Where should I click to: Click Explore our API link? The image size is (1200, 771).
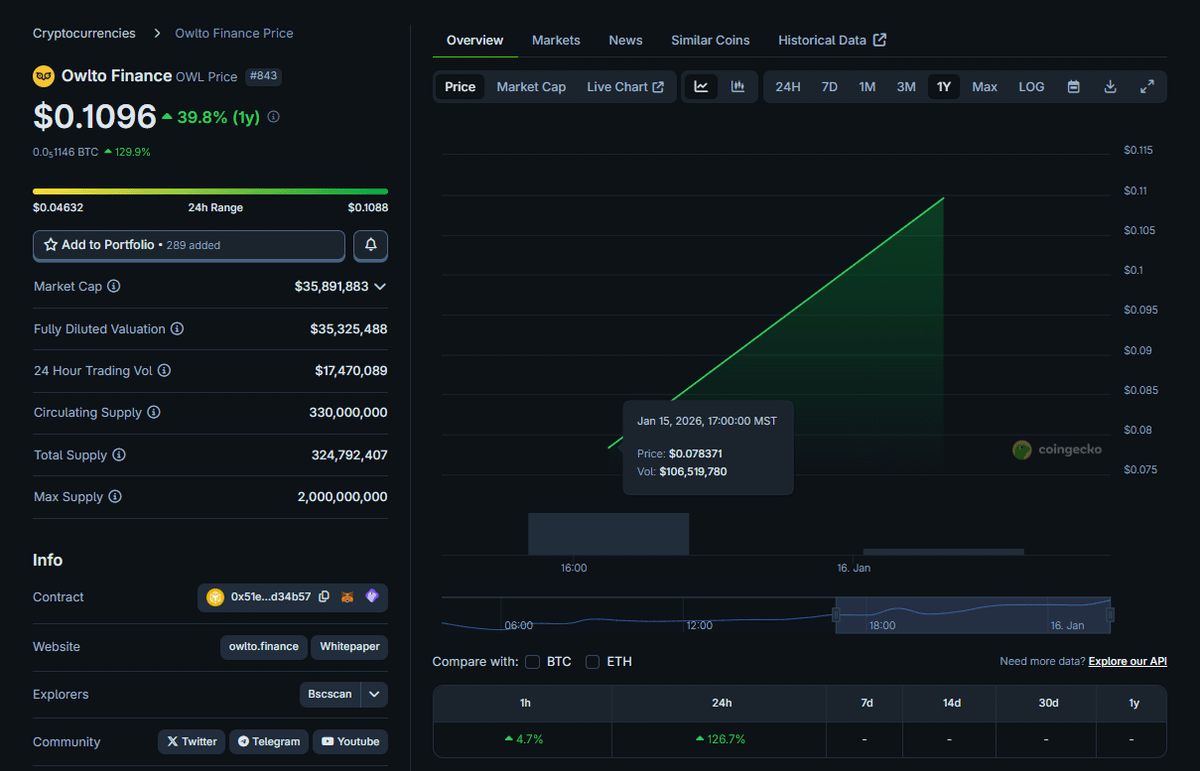tap(1128, 661)
